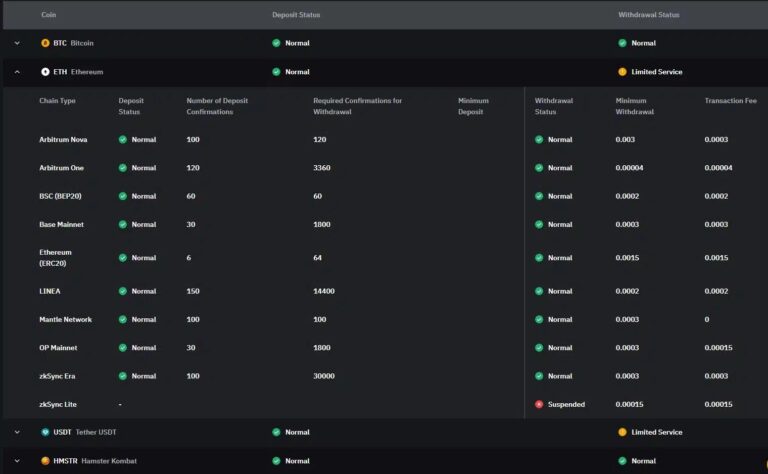Click the Mantle Network chain name
Viewport: 768px width, 474px height.
tap(65, 319)
